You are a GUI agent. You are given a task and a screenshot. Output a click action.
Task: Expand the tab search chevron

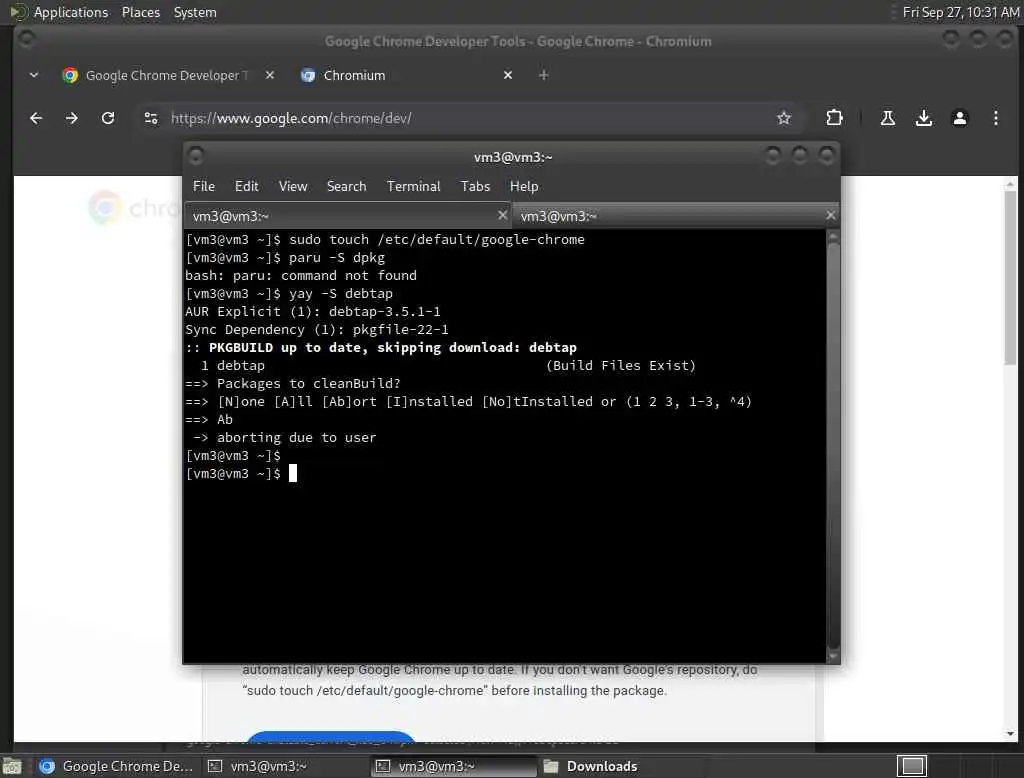pyautogui.click(x=34, y=75)
